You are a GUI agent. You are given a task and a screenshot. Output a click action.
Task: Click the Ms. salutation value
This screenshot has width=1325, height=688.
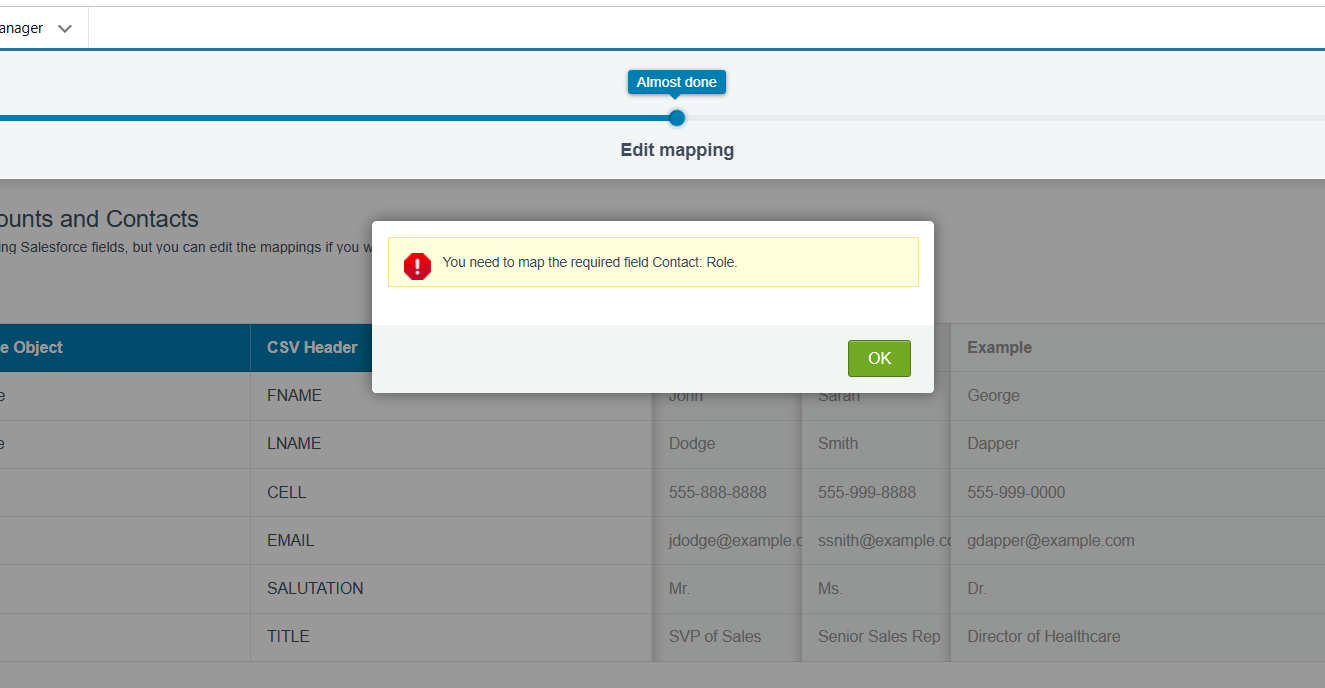830,588
